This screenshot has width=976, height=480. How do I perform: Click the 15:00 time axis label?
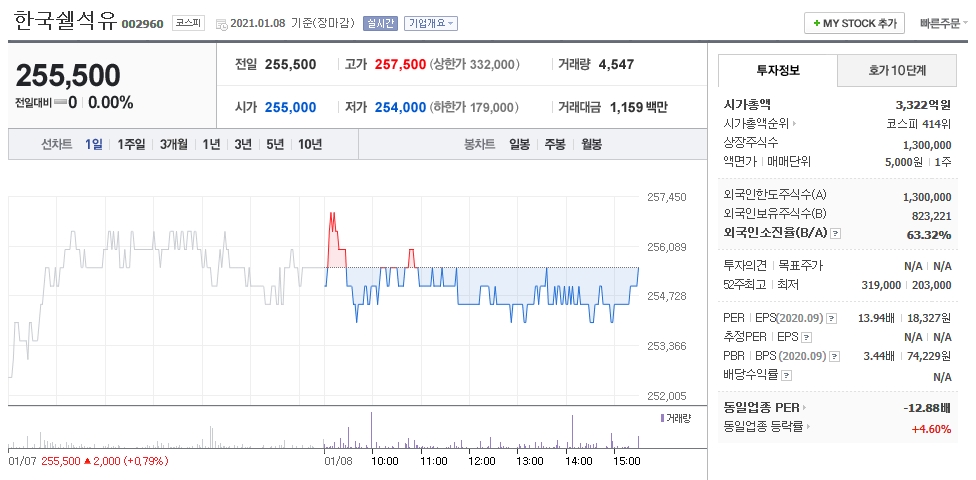tap(627, 461)
